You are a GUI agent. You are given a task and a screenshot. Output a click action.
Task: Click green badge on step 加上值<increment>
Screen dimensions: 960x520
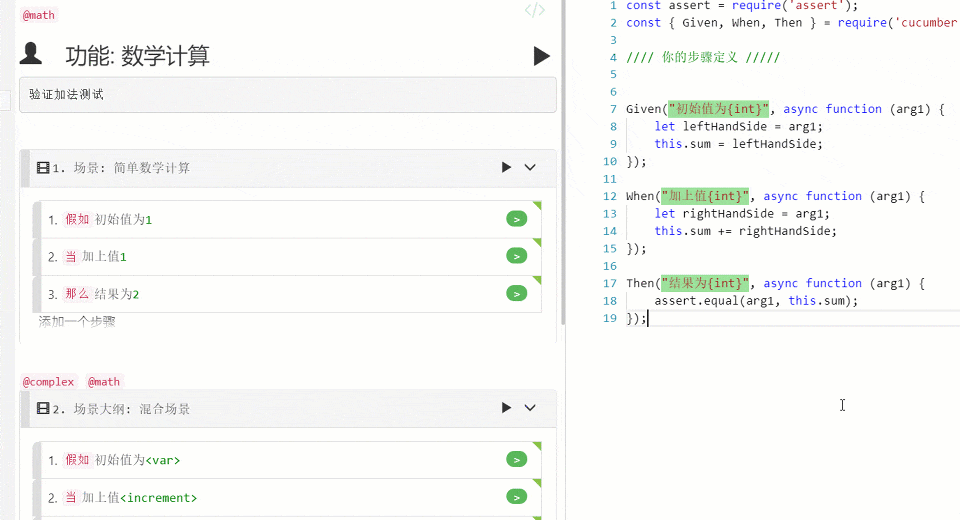pyautogui.click(x=516, y=497)
